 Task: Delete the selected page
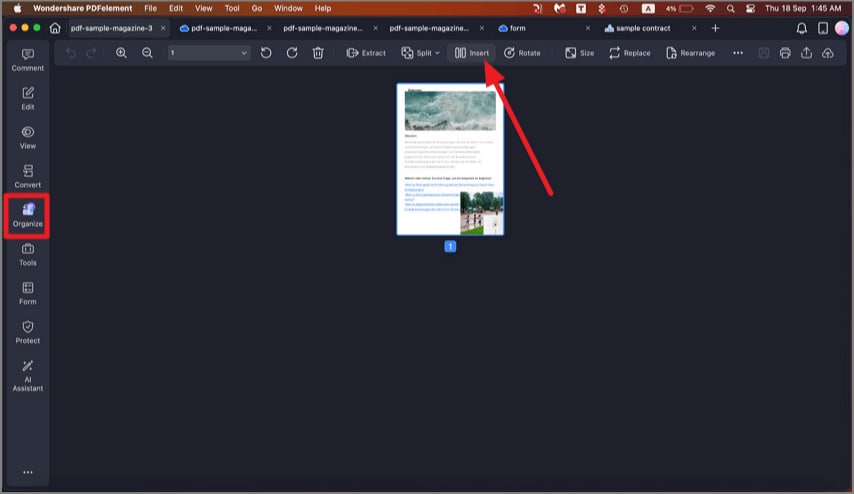click(x=318, y=53)
